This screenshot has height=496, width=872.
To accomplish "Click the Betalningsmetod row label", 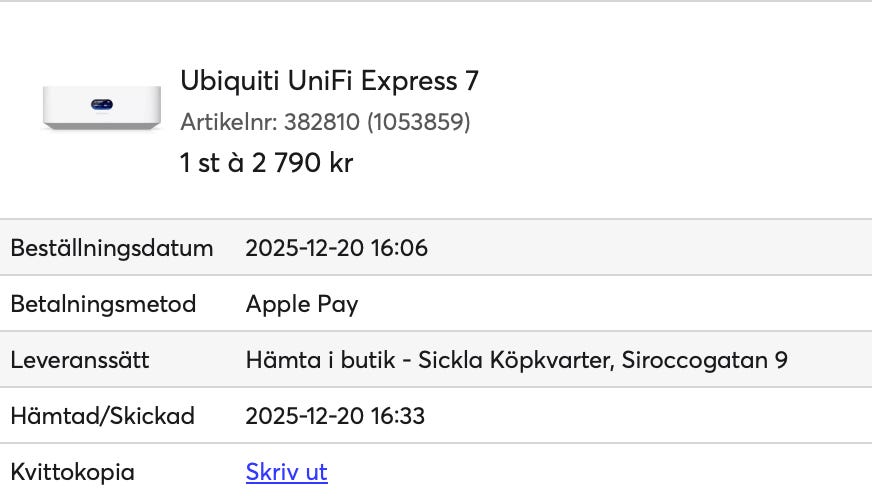I will click(x=103, y=304).
